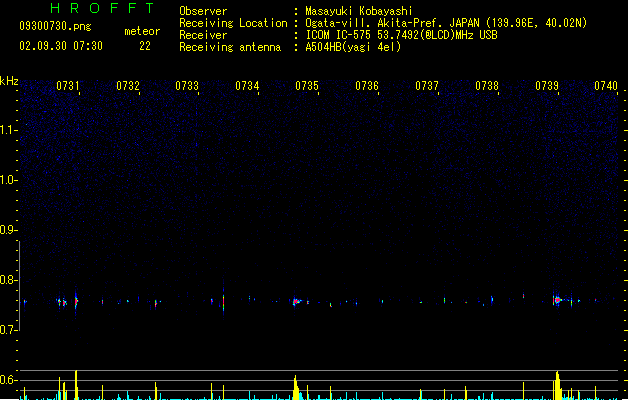This screenshot has width=629, height=400.
Task: Click the tallest yellow intensity peak near 0731
Action: coord(76,385)
